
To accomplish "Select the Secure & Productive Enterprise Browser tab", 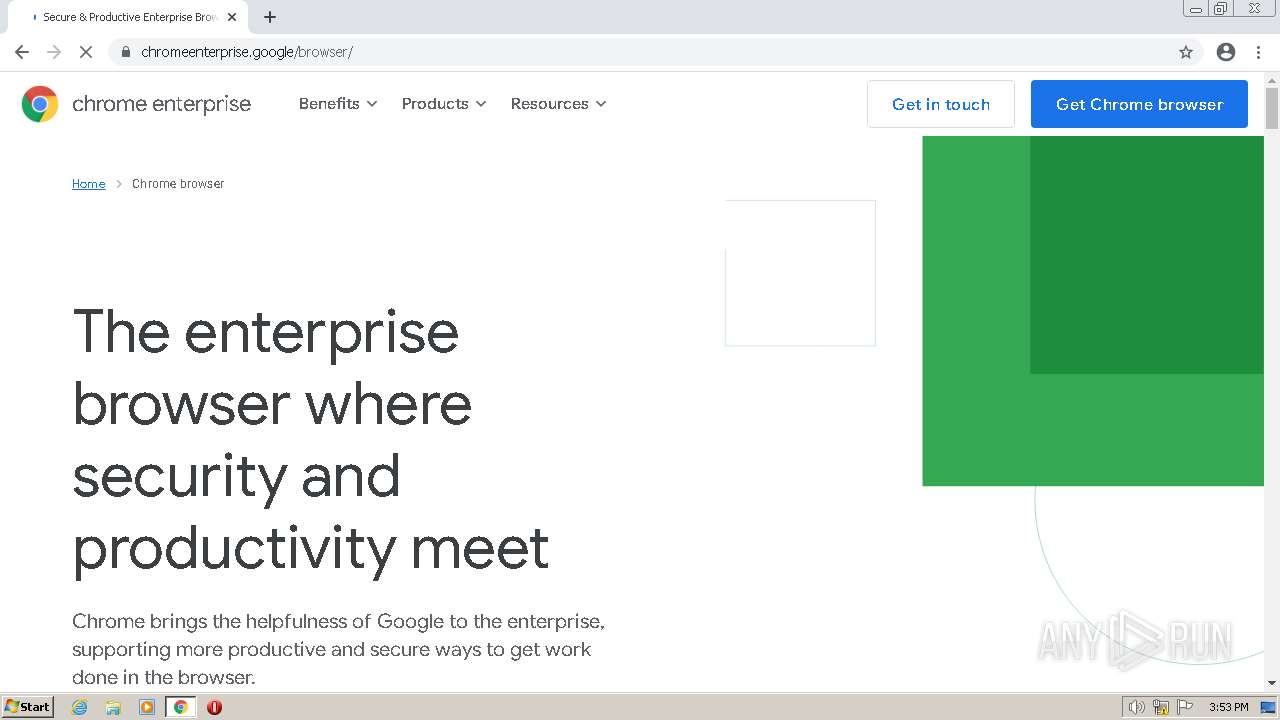I will 126,17.
